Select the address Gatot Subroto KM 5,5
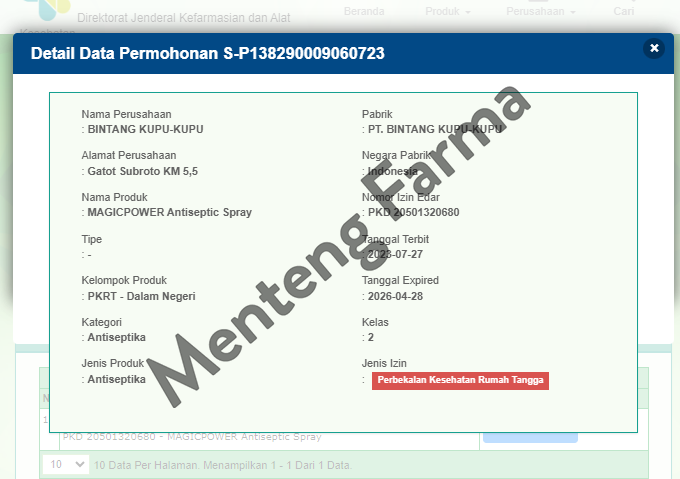The width and height of the screenshot is (680, 479). (x=142, y=171)
